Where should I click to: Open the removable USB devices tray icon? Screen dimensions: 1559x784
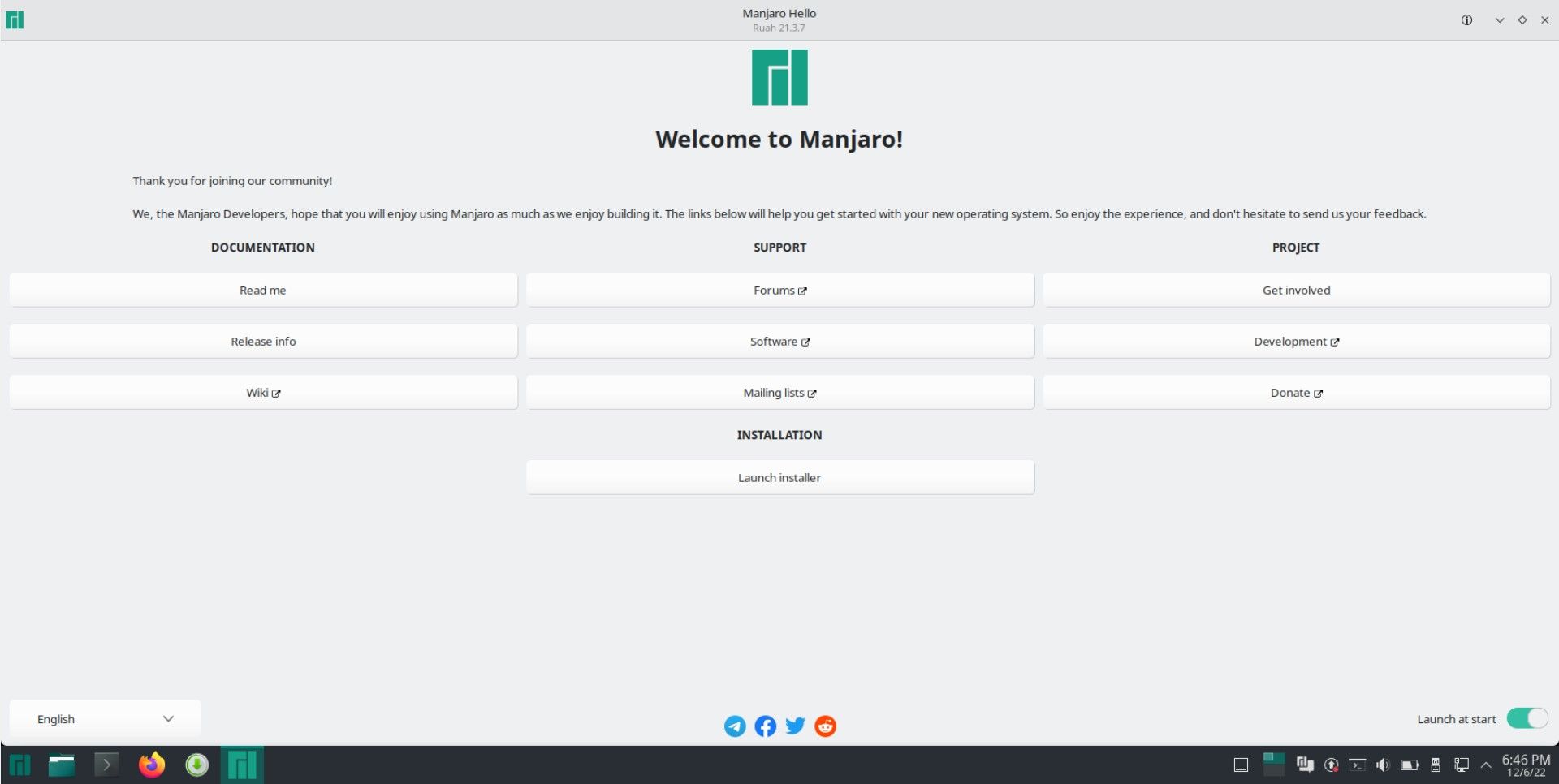pos(1436,765)
